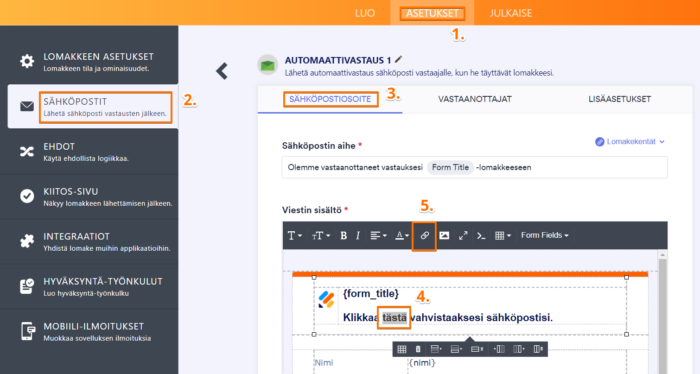Screen dimensions: 700x374
Task: Toggle italic formatting in the message editor
Action: coord(358,236)
